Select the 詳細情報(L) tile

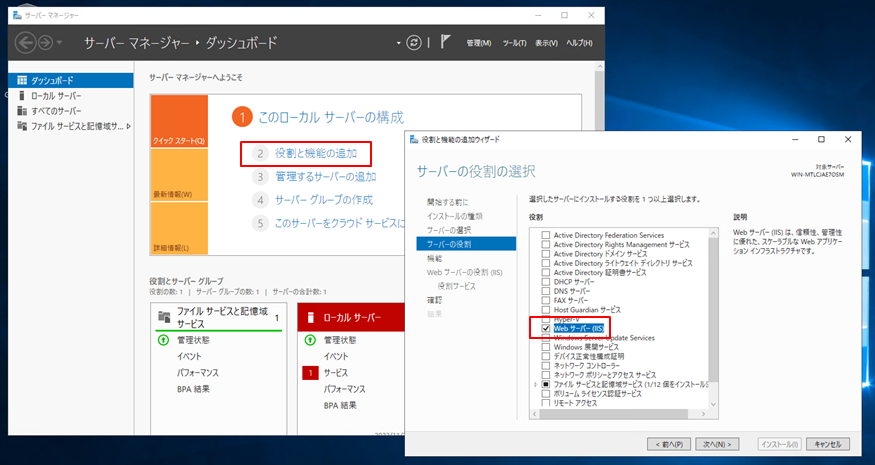click(x=179, y=228)
